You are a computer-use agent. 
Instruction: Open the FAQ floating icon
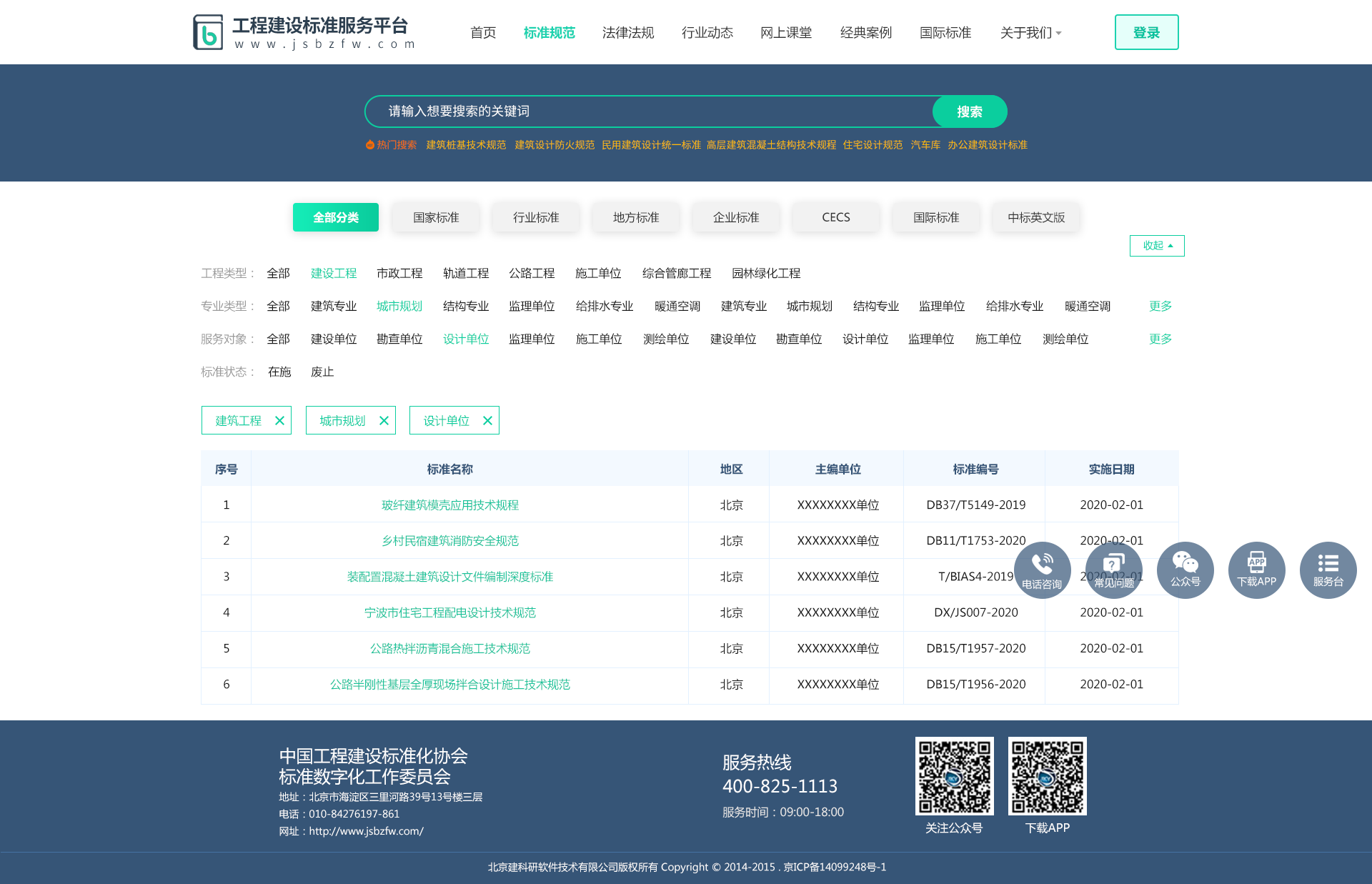pyautogui.click(x=1113, y=570)
